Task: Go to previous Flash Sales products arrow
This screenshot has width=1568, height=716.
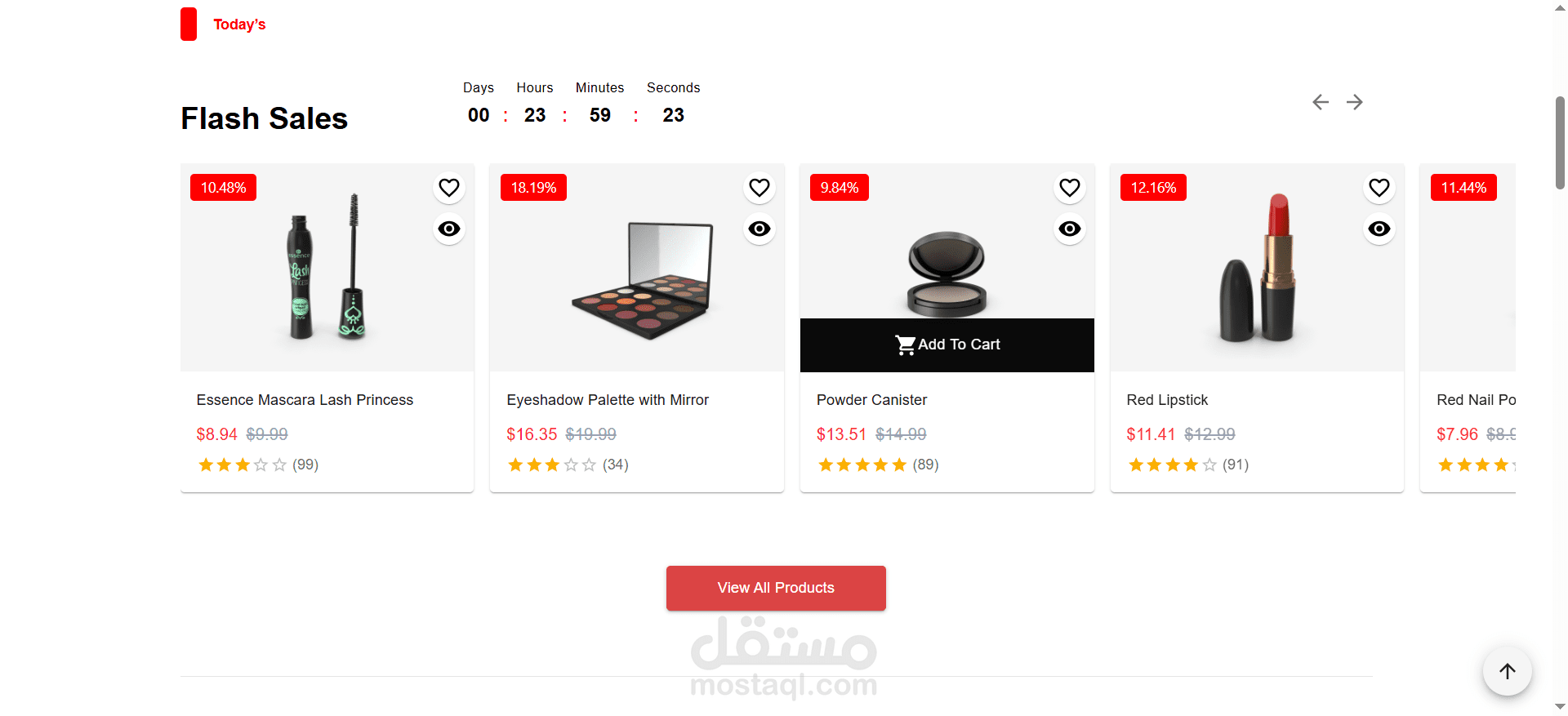Action: pos(1321,102)
